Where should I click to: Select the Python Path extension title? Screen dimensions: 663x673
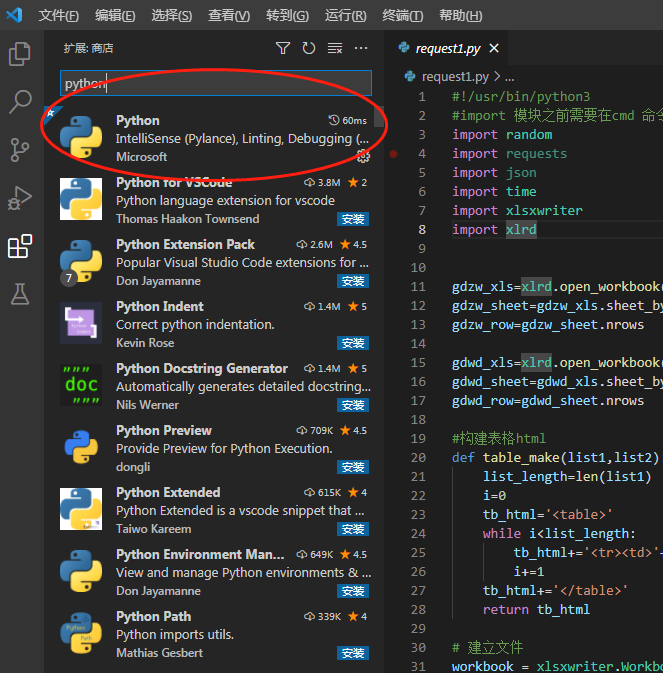point(153,616)
